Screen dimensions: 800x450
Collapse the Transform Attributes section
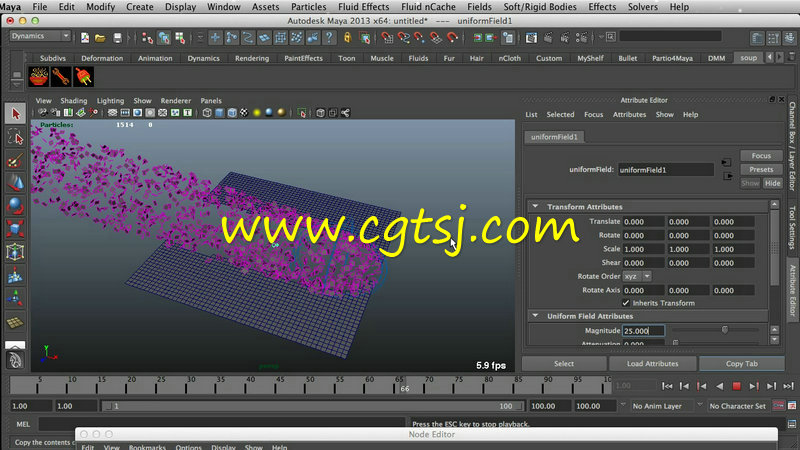point(535,207)
